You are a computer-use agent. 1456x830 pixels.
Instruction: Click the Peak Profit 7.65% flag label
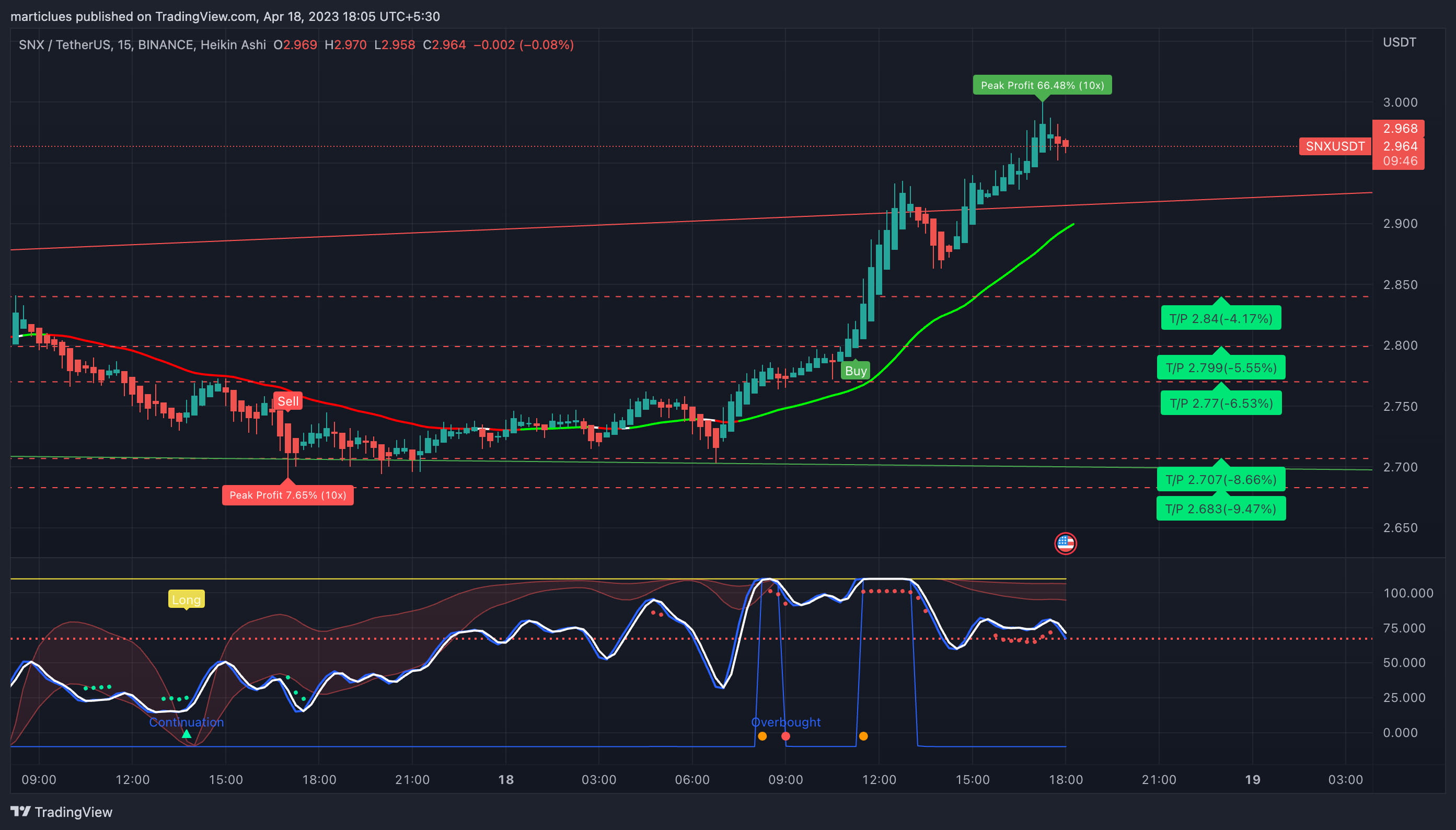coord(288,495)
